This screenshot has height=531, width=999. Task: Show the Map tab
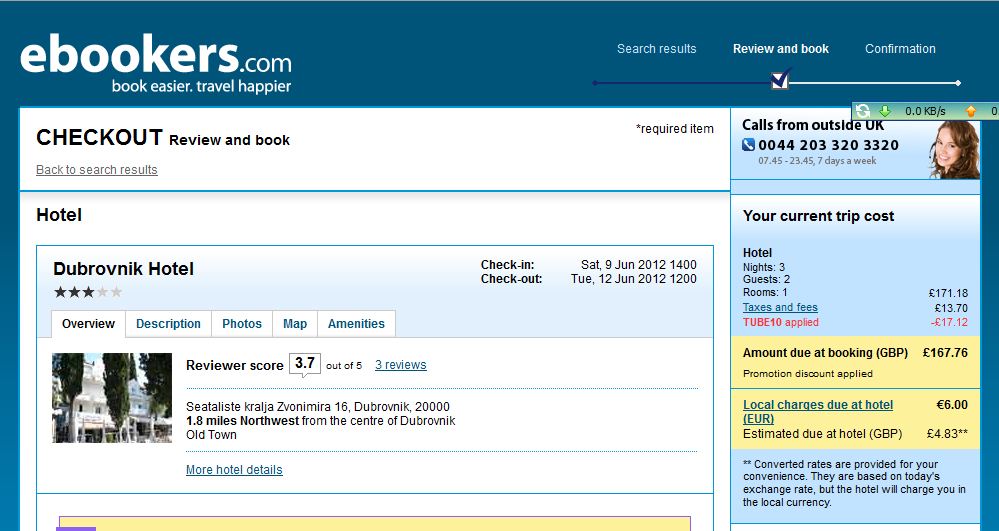[x=295, y=324]
